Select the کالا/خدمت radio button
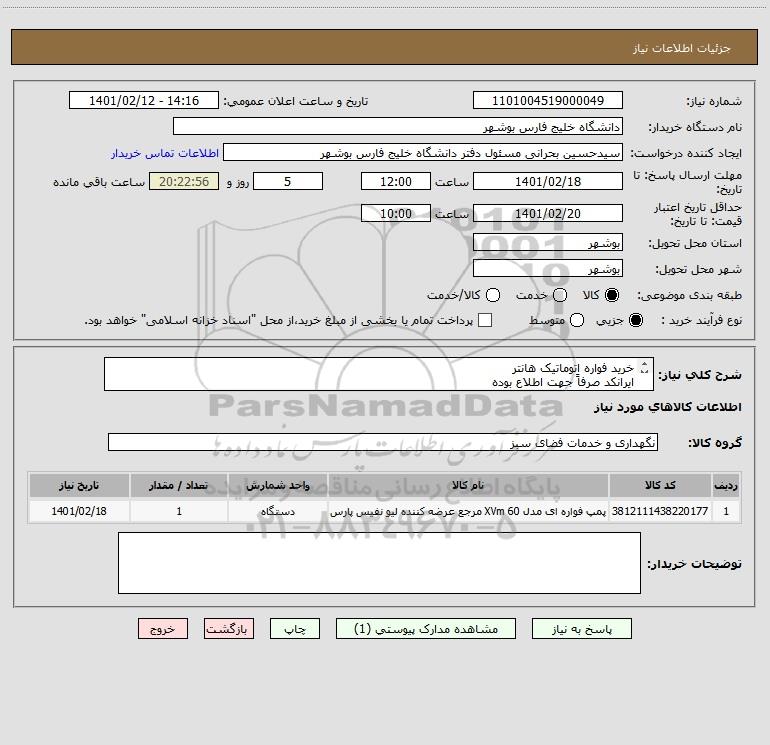 (x=493, y=295)
